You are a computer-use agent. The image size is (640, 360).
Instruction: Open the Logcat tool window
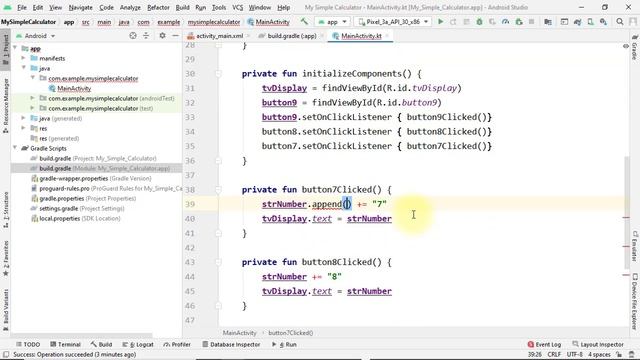pyautogui.click(x=138, y=344)
